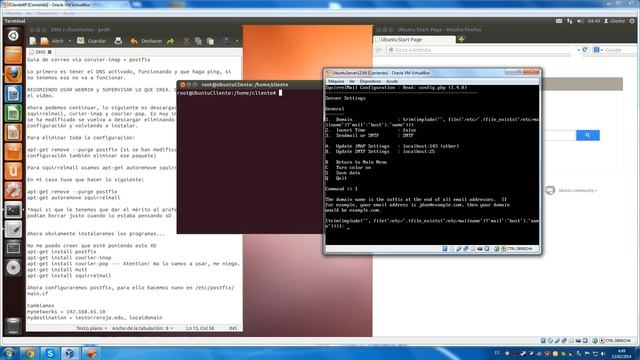Open the Ver menu in UbuntuServer window
640x360 pixels.
(351, 81)
